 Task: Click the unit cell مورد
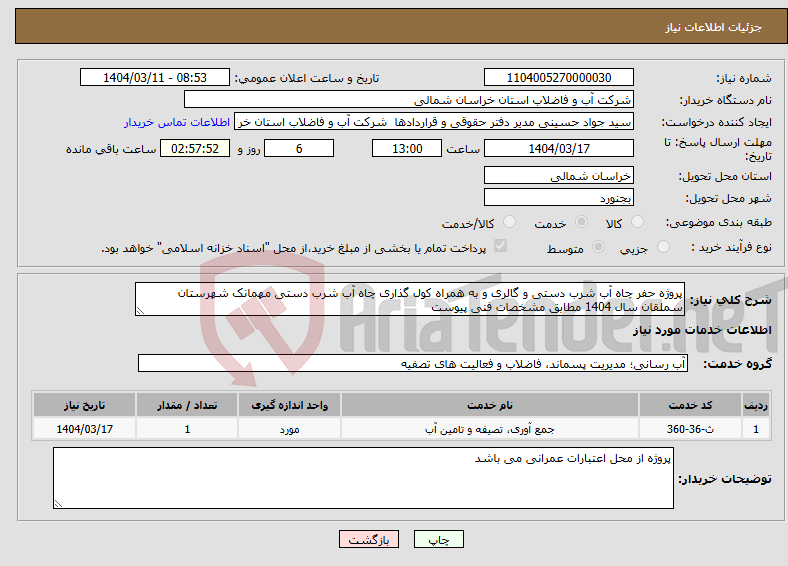[x=289, y=429]
